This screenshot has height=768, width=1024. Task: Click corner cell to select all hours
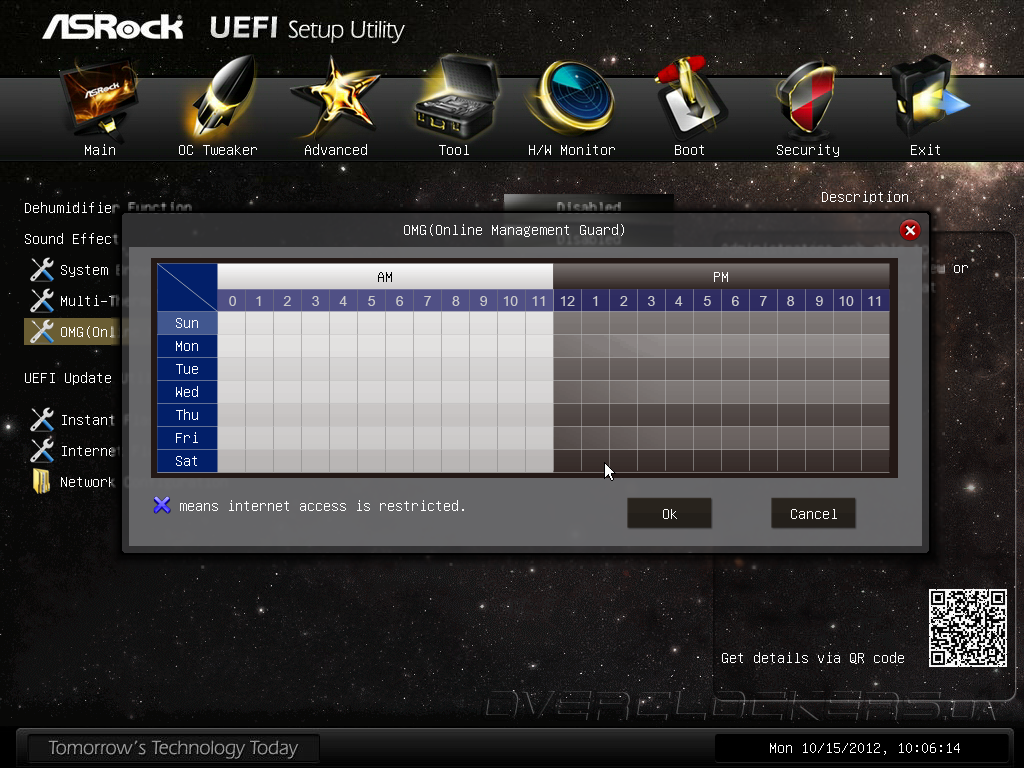[x=187, y=287]
